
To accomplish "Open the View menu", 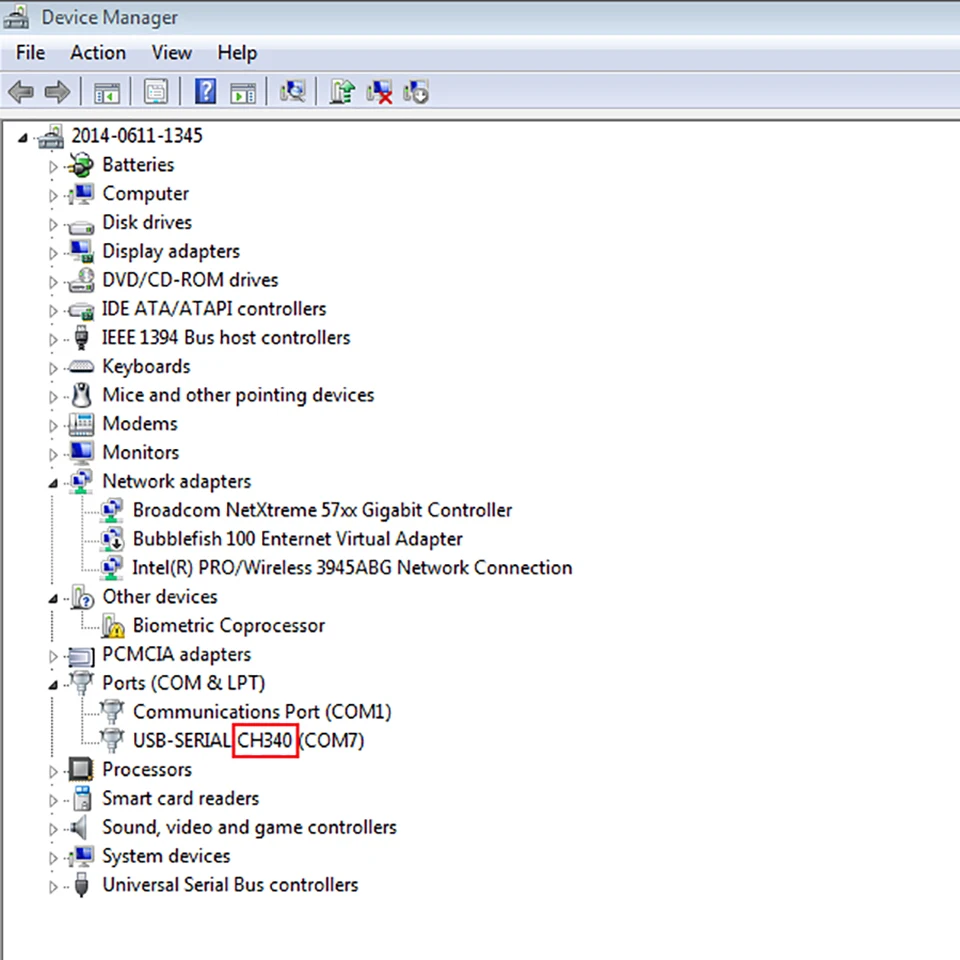I will coord(171,53).
